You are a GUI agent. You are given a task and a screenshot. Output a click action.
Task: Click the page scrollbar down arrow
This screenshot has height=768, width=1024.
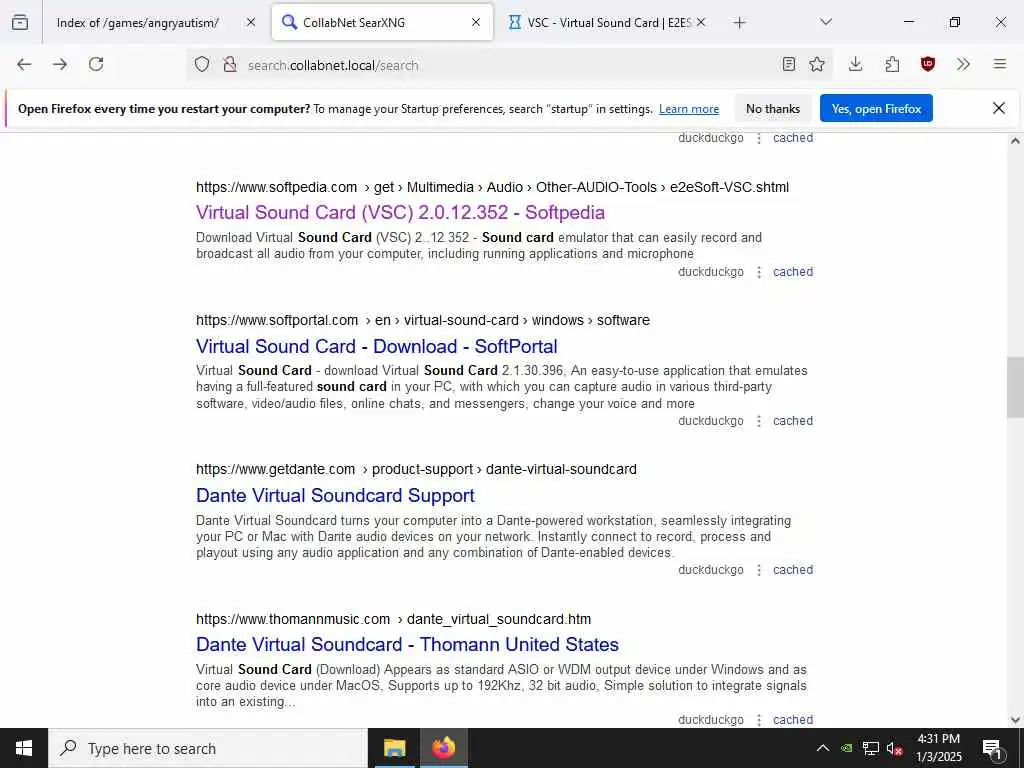1015,720
